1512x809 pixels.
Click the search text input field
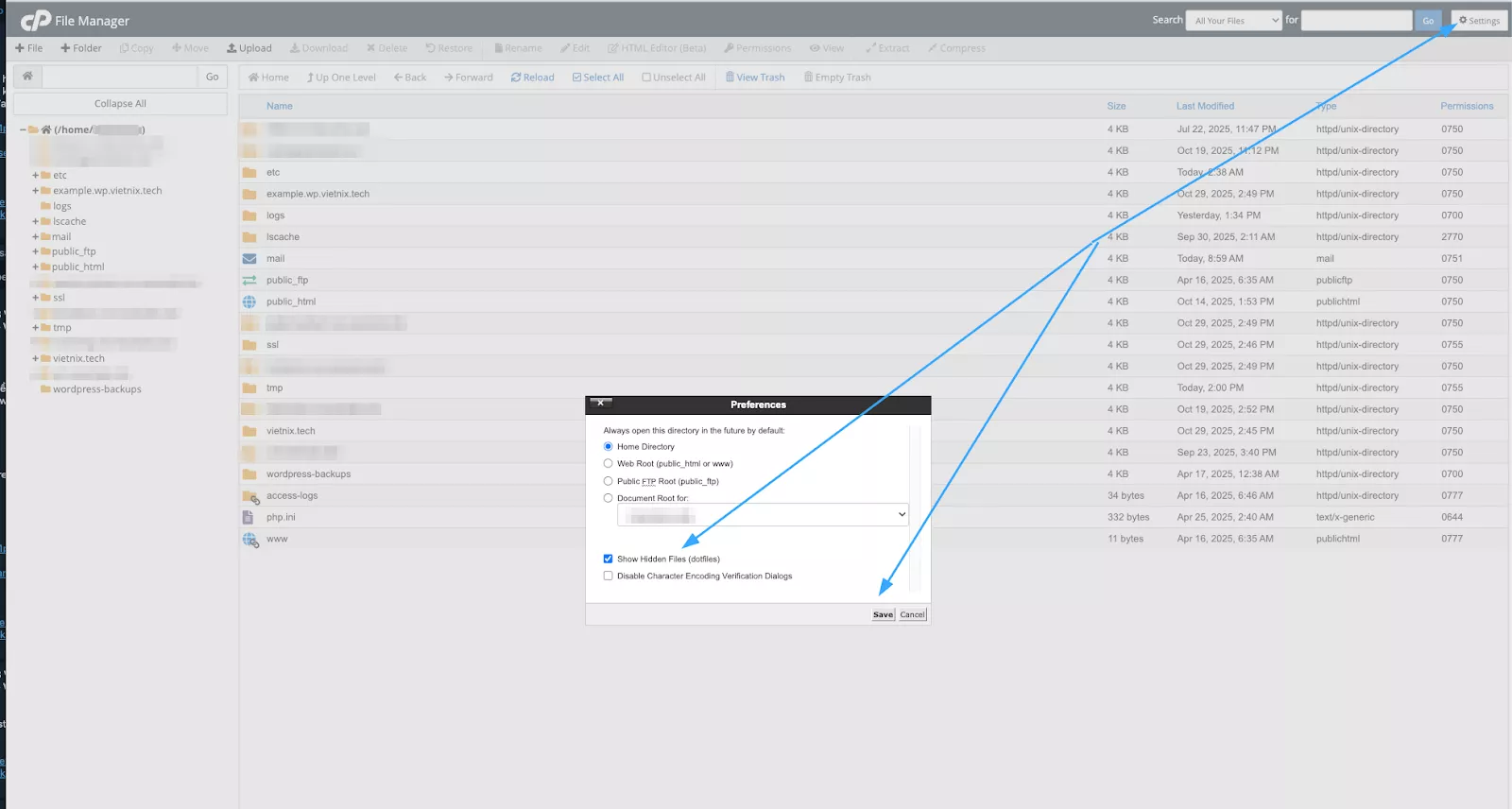[x=1356, y=21]
